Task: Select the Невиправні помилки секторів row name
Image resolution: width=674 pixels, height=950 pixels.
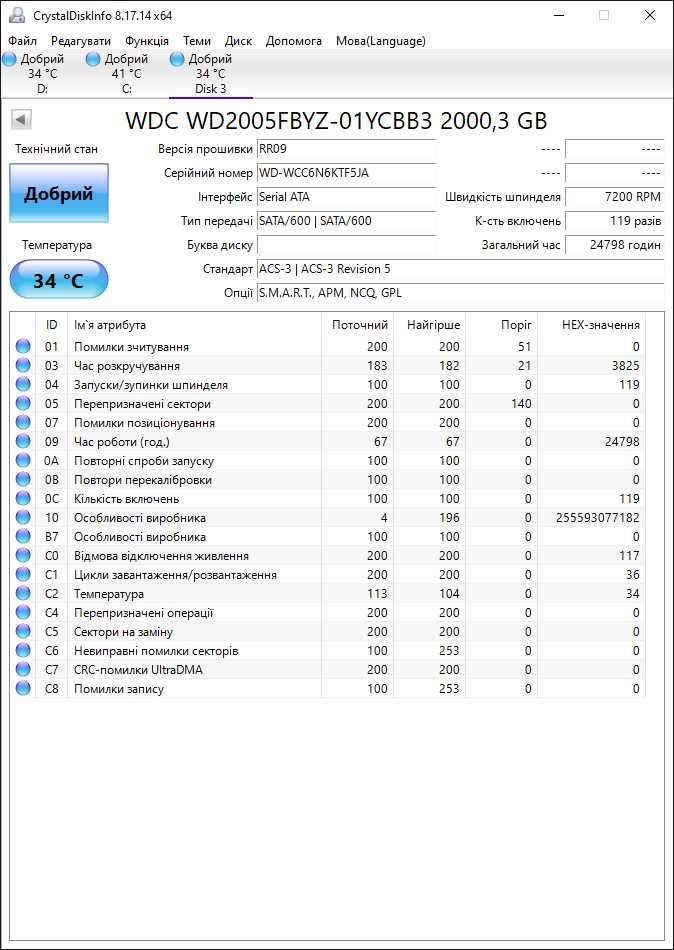Action: pyautogui.click(x=156, y=651)
